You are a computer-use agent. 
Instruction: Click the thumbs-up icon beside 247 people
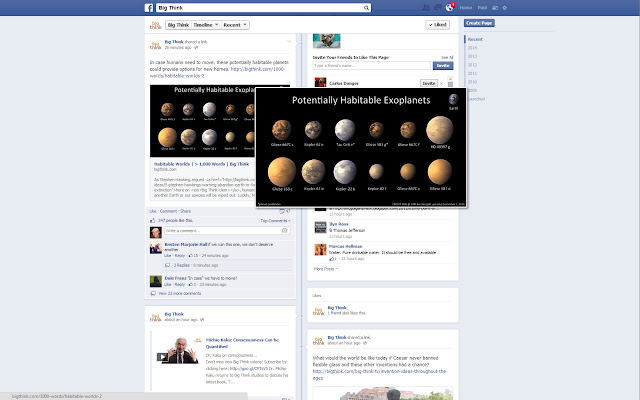click(x=153, y=220)
